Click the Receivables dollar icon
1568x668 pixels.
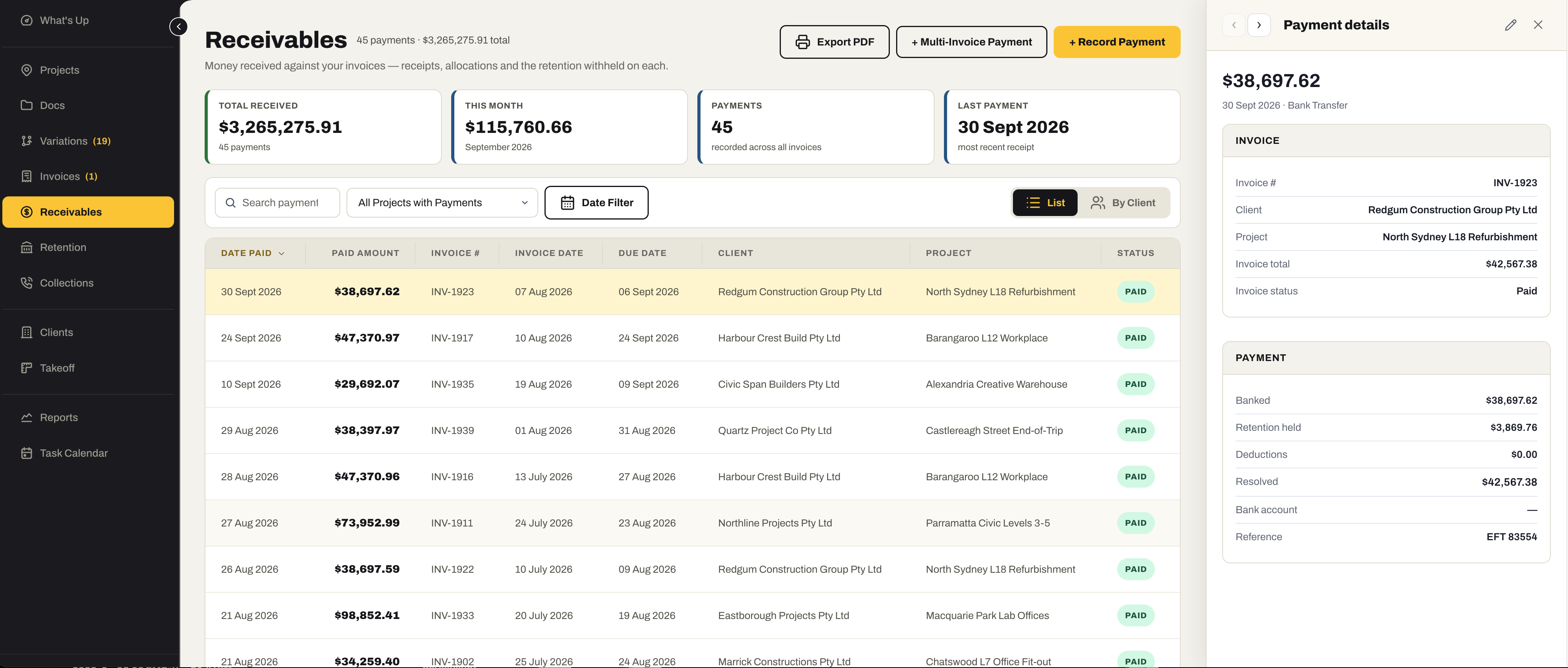tap(26, 212)
